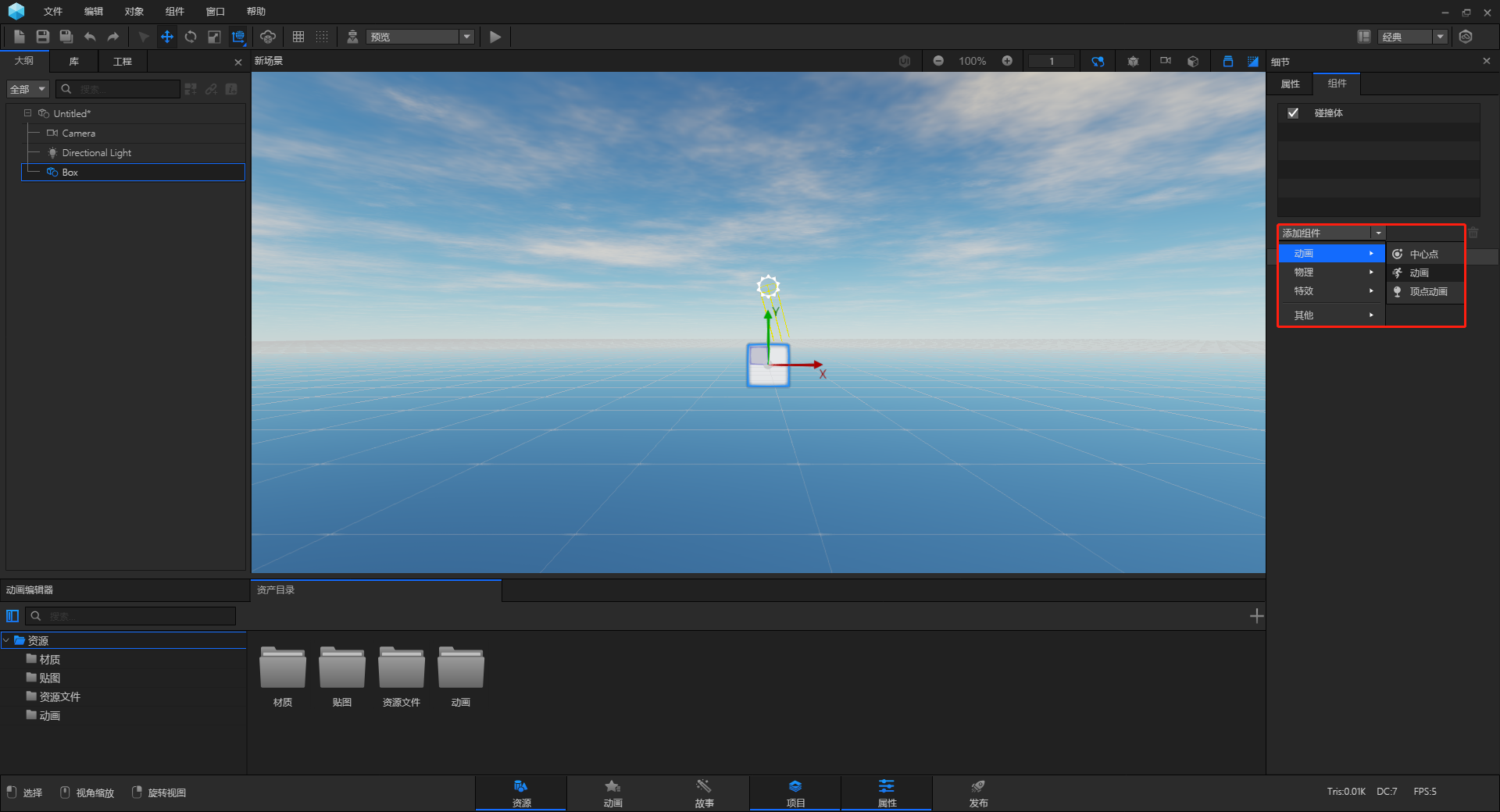The height and width of the screenshot is (812, 1500).
Task: Select Directional Light in the outline
Action: click(x=96, y=153)
